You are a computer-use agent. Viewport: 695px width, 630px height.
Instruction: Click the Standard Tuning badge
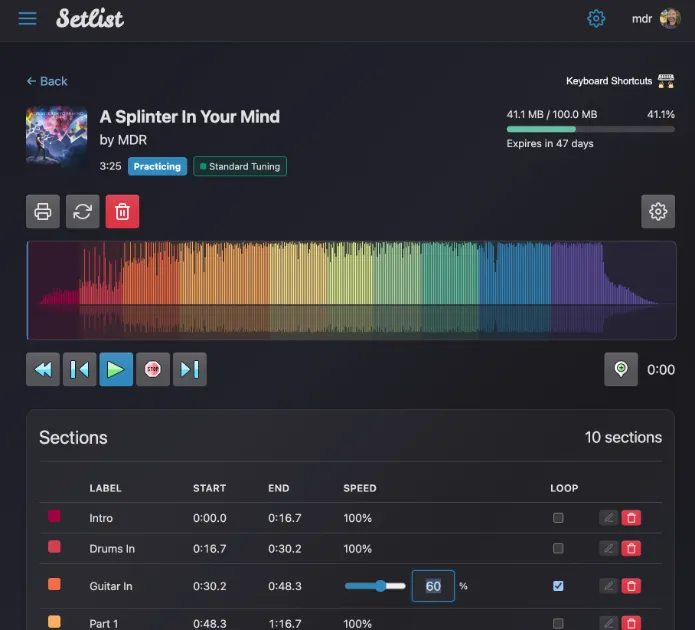(240, 166)
